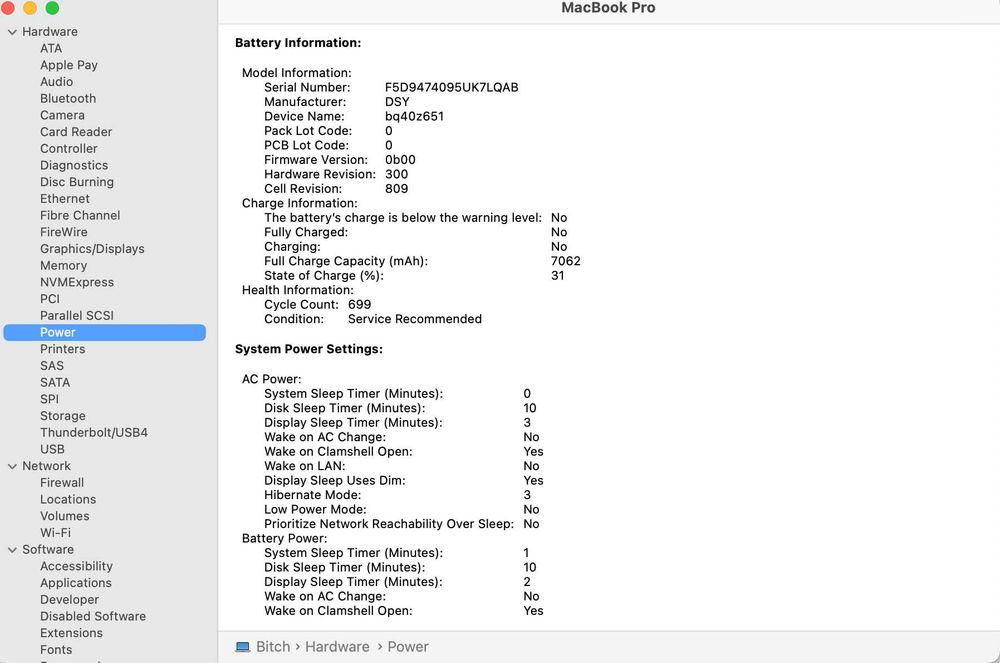1000x663 pixels.
Task: Click Bitch in the path bar
Action: 273,646
